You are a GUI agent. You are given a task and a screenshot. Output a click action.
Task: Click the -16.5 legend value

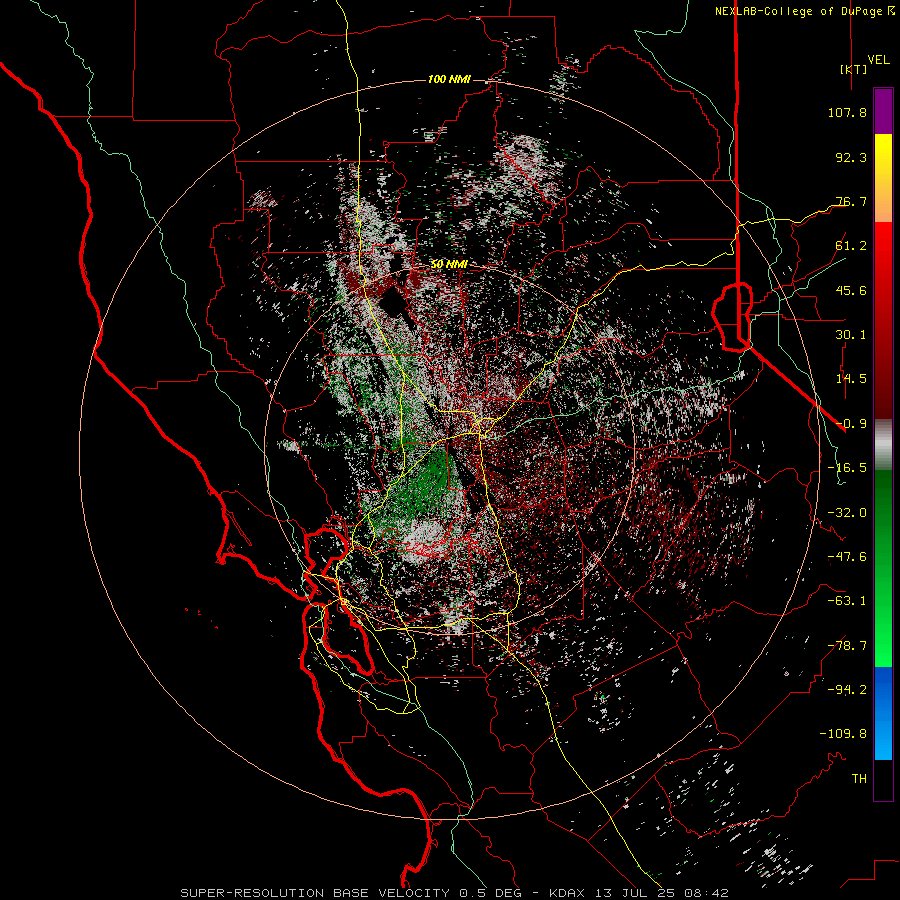click(847, 468)
